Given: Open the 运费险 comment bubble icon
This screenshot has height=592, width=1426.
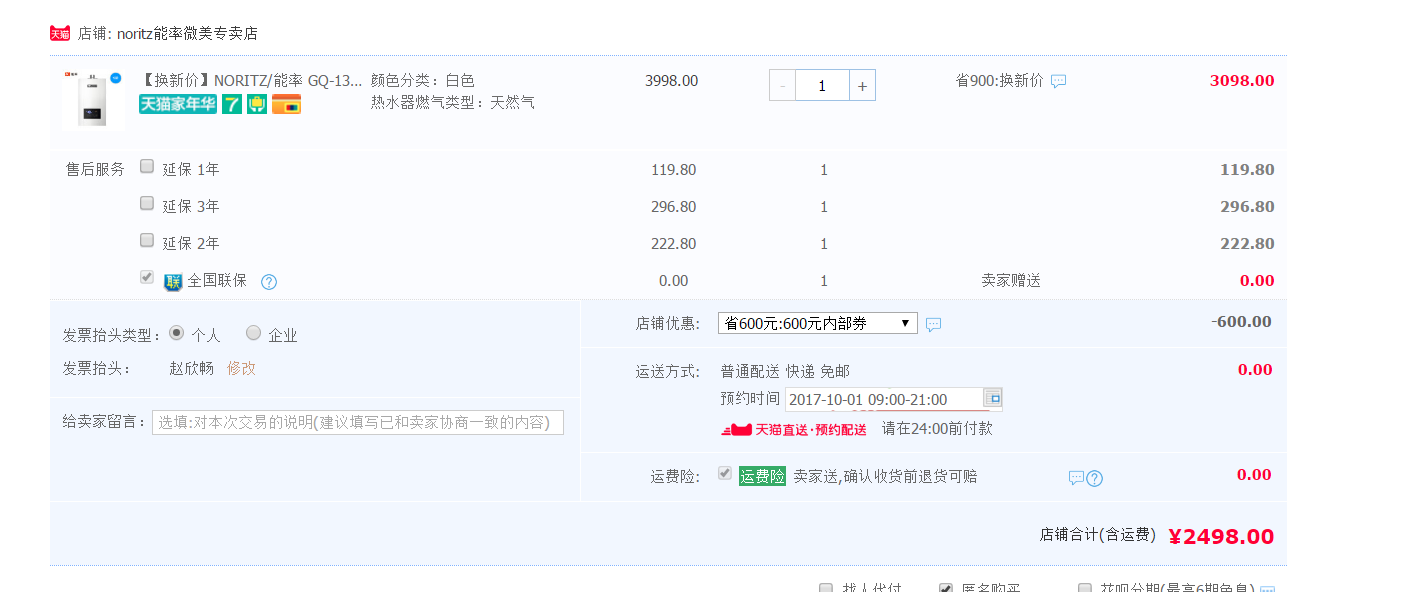Looking at the screenshot, I should (x=1076, y=478).
